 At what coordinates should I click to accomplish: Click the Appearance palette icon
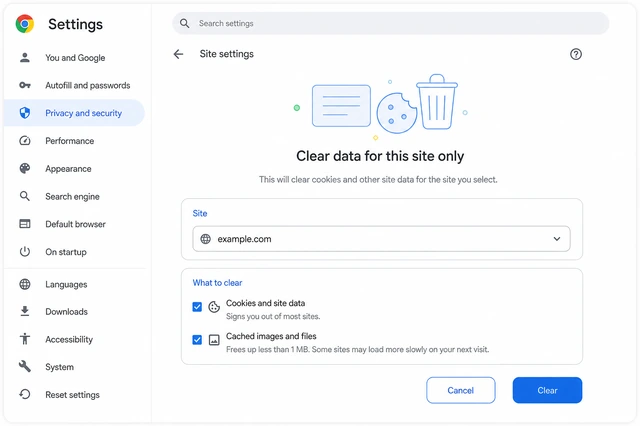point(25,169)
